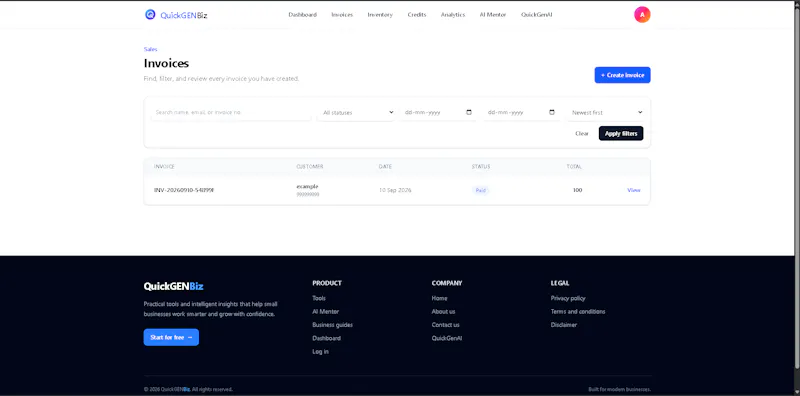Open Analytics from the navigation bar
The height and width of the screenshot is (396, 800).
tap(453, 15)
